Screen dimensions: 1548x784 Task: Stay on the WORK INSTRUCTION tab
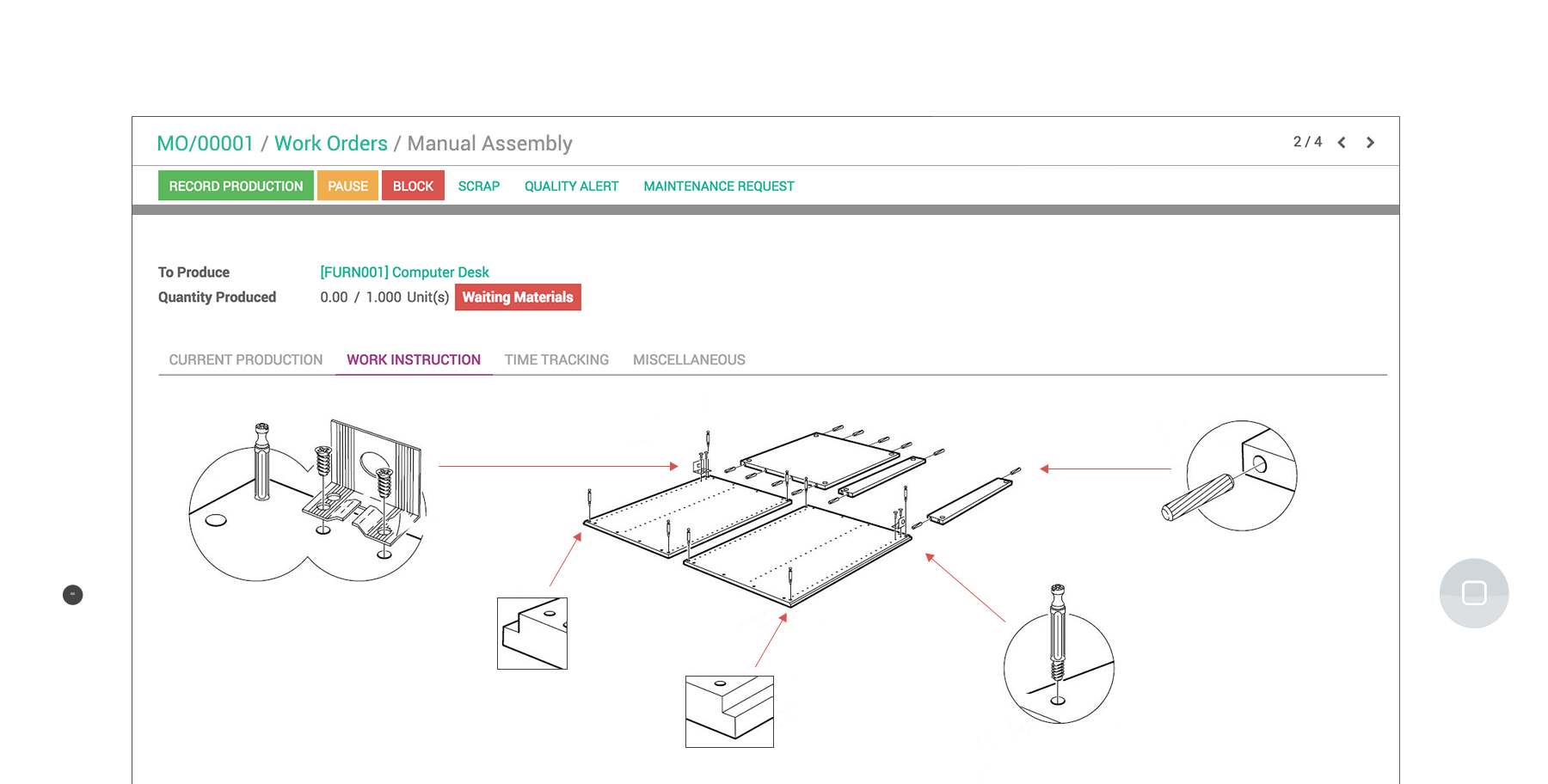(413, 359)
